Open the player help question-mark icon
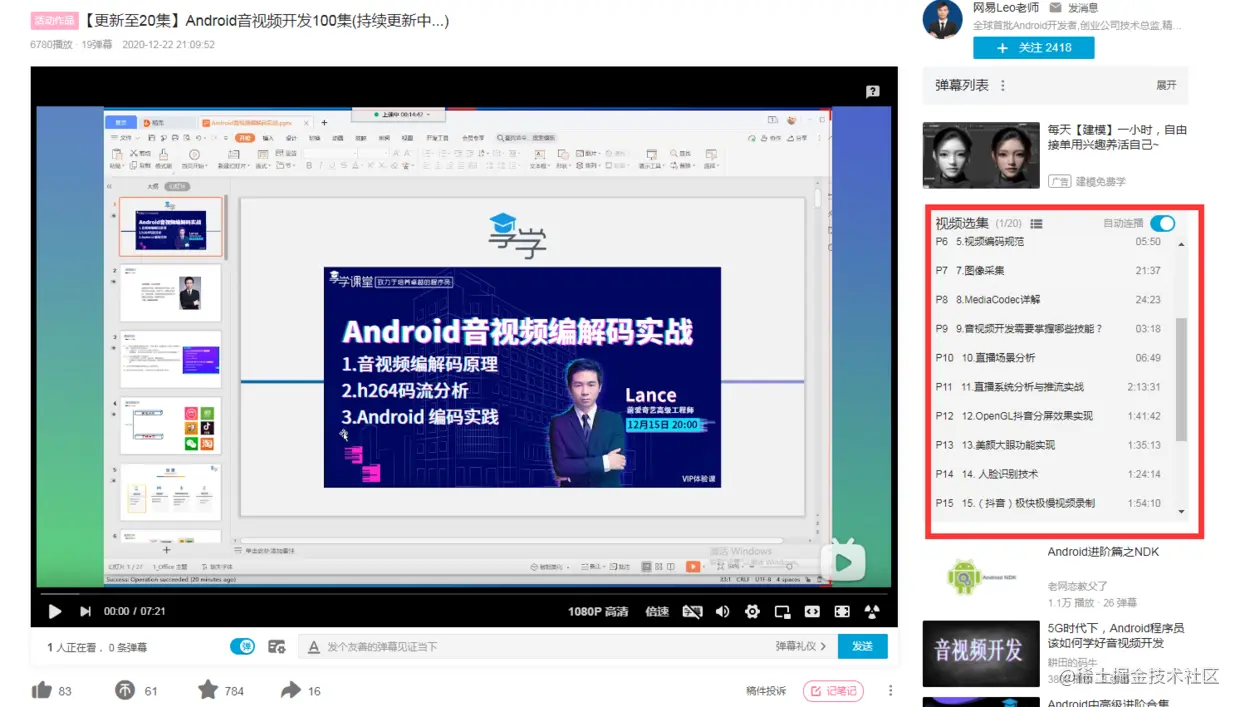The image size is (1240, 707). 872,91
